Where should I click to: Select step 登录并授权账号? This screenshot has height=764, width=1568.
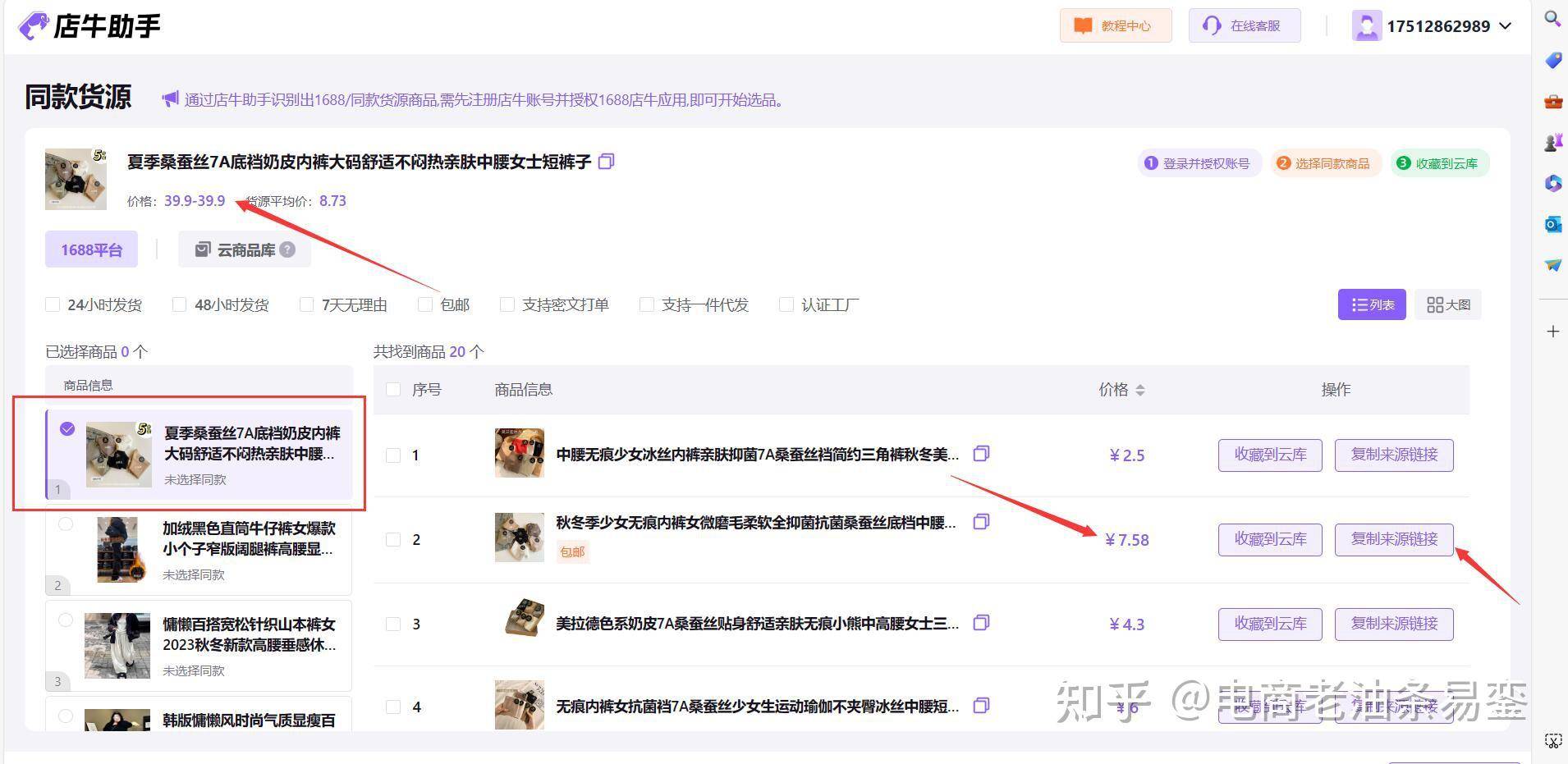pyautogui.click(x=1199, y=163)
